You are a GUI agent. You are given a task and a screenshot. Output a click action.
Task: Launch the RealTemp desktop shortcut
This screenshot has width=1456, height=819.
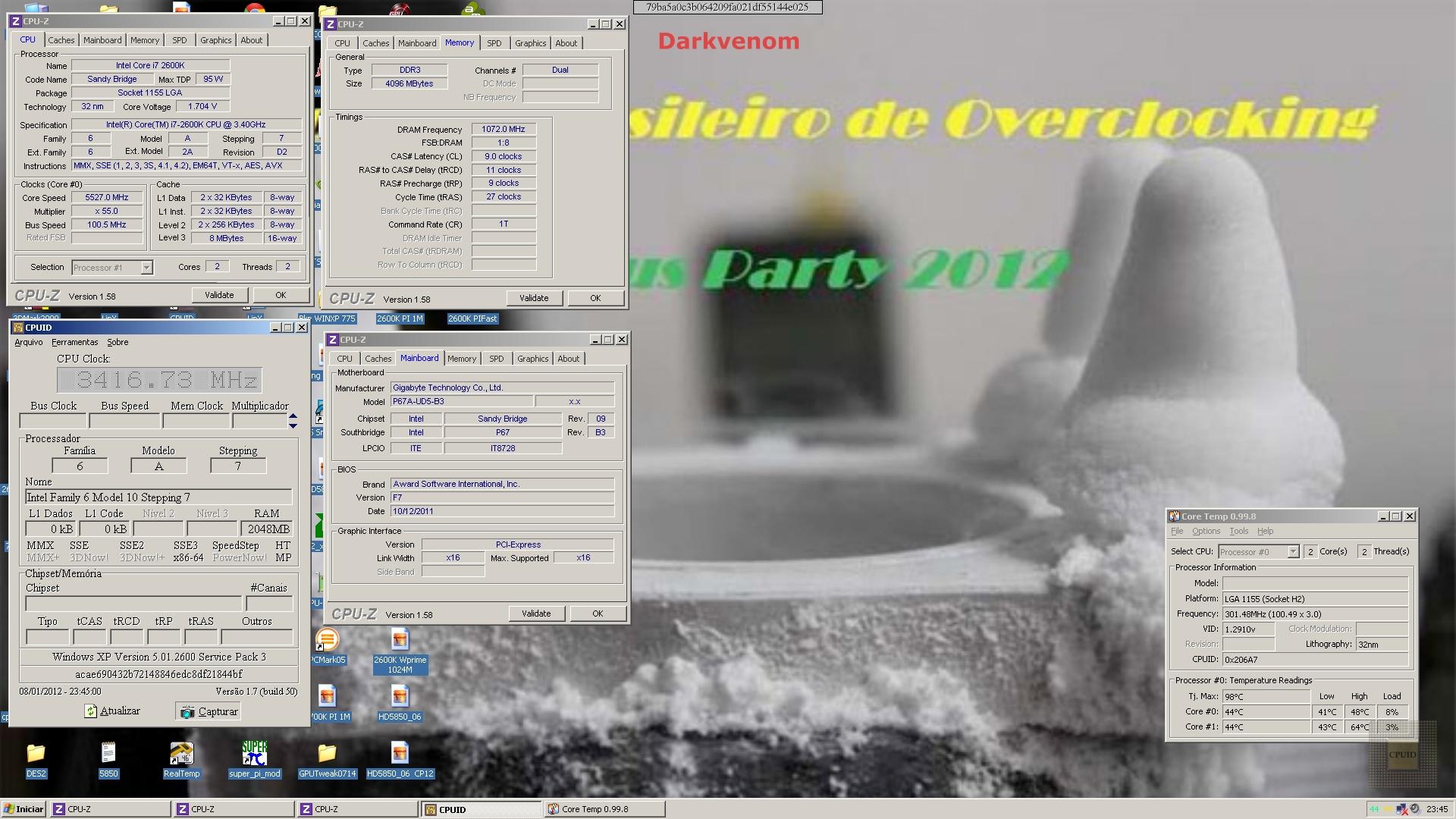point(181,759)
